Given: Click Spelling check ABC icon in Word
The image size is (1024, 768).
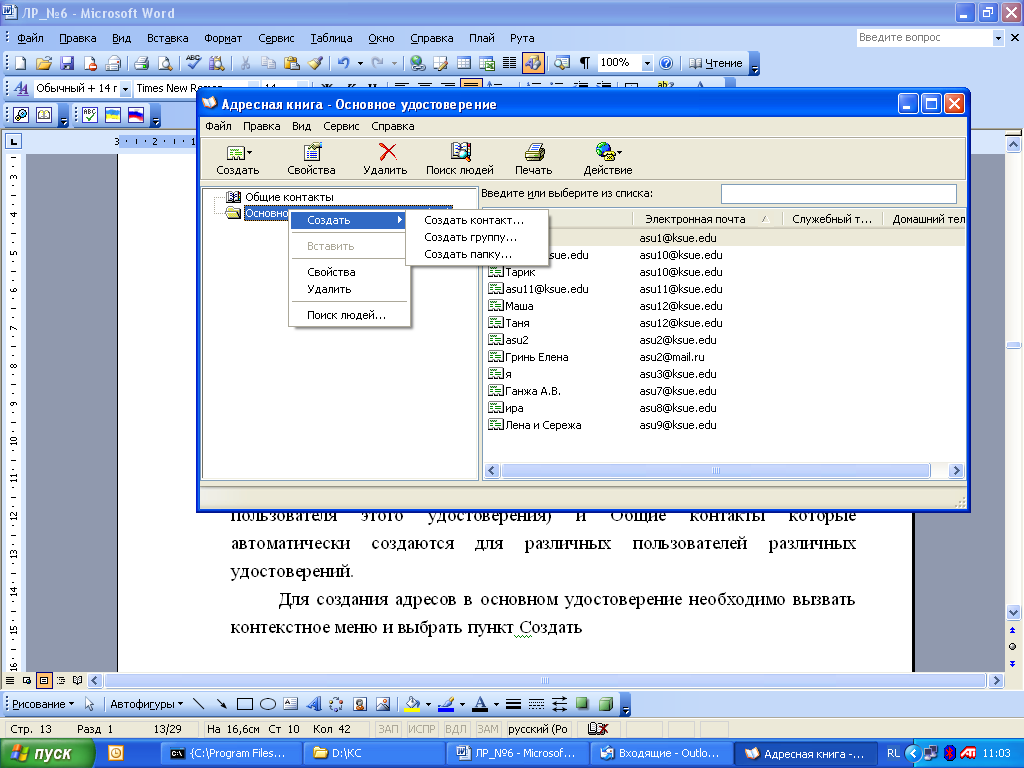Looking at the screenshot, I should tap(193, 63).
